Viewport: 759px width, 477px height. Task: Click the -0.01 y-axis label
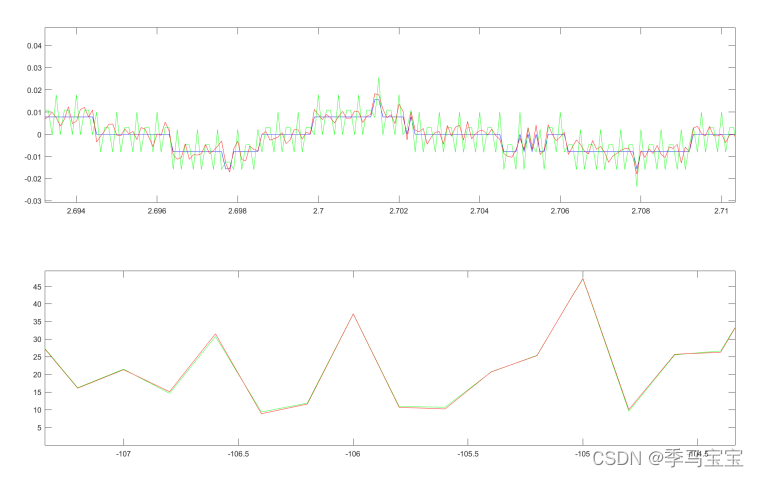coord(33,156)
